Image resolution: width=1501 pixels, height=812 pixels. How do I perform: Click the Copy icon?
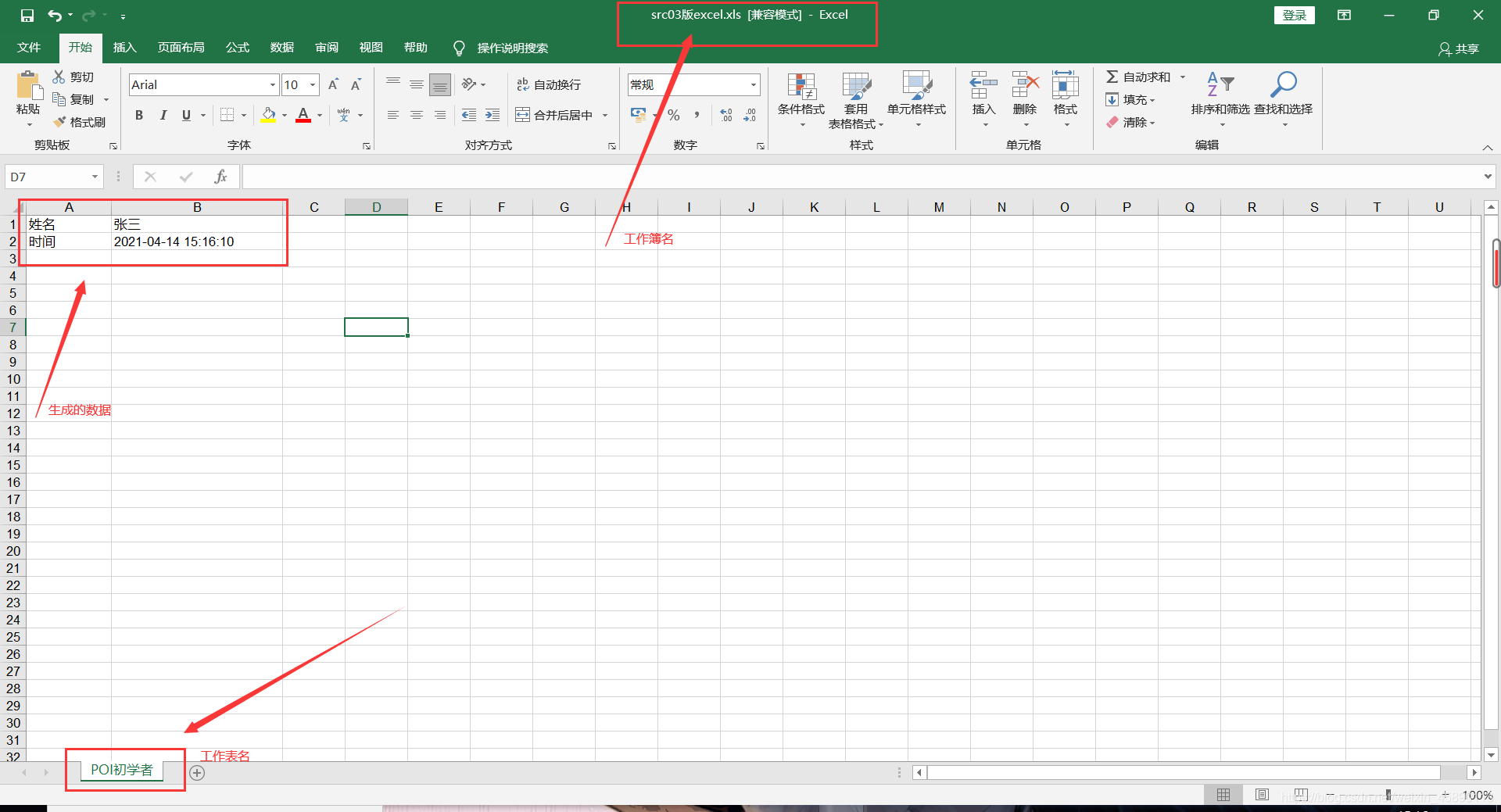[59, 99]
